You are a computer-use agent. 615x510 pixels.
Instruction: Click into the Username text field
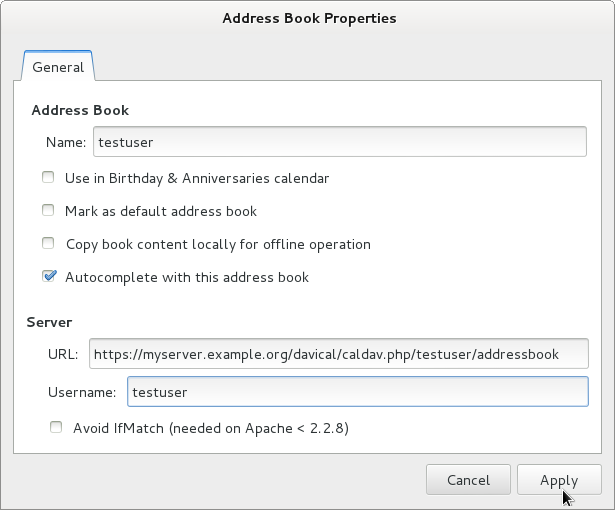click(358, 392)
